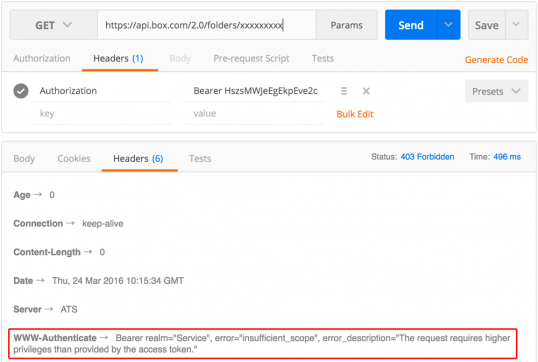Click the Save button
This screenshot has width=538, height=362.
tap(487, 25)
